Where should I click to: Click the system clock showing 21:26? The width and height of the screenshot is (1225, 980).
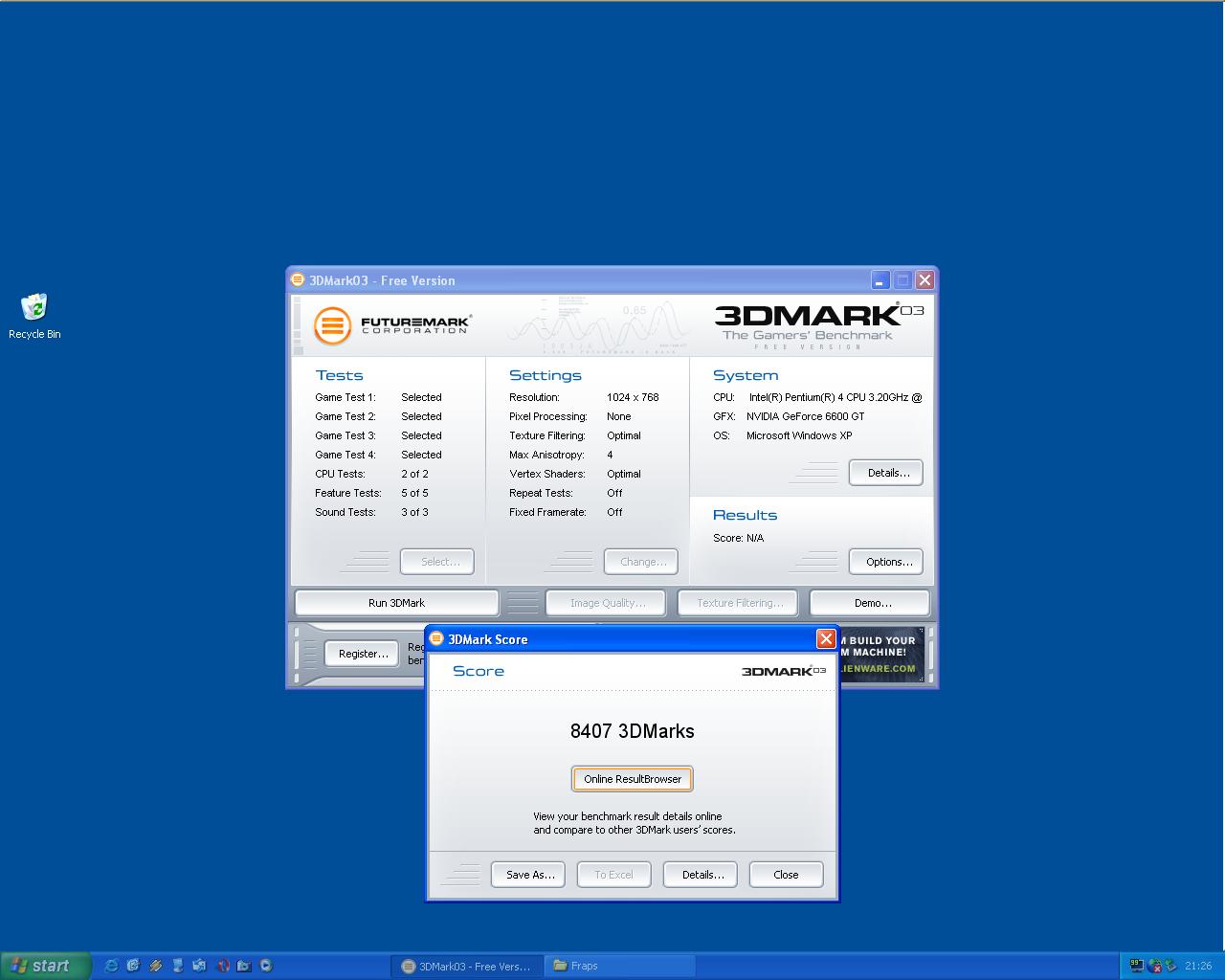1198,966
